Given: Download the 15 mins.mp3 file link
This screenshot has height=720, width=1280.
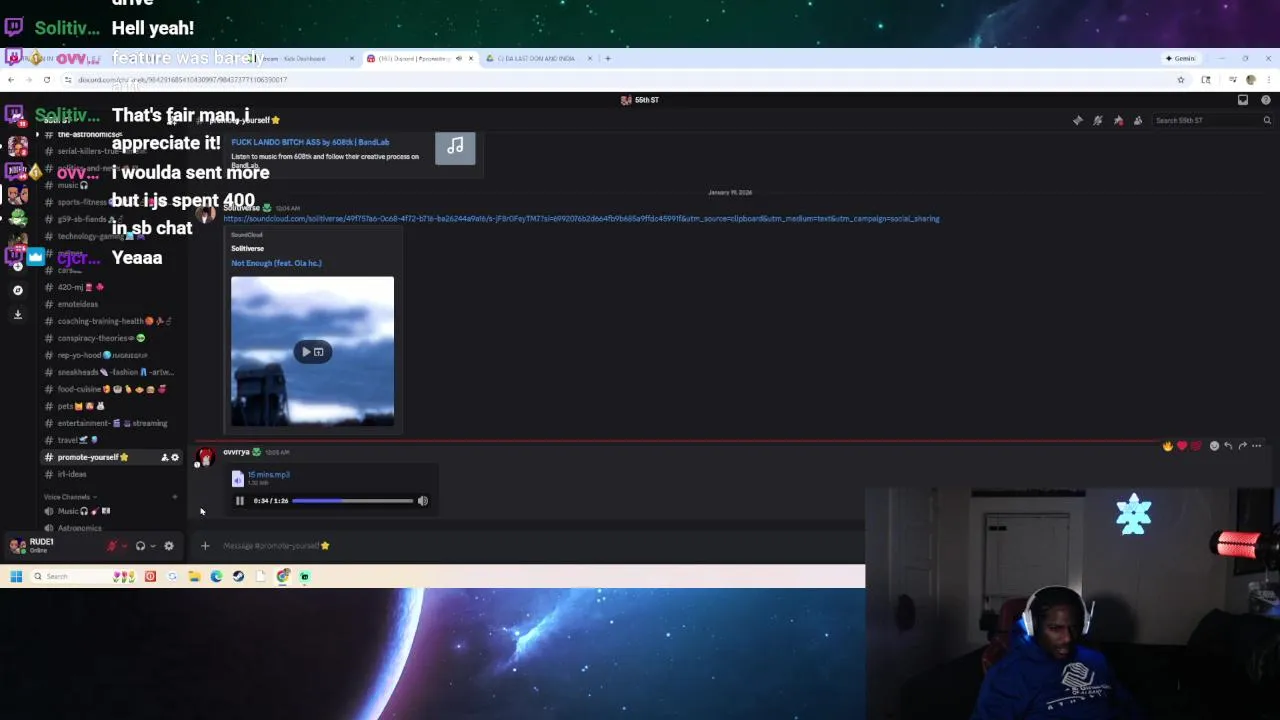Looking at the screenshot, I should point(268,475).
